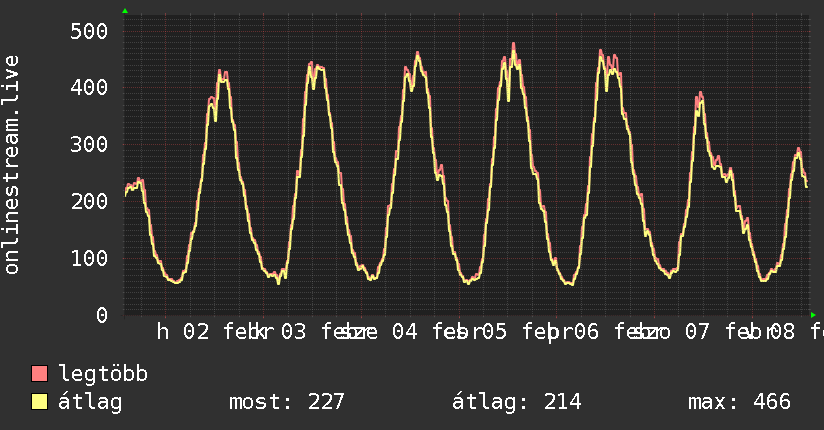The width and height of the screenshot is (824, 430).
Task: Select the 'legtöbb' legend label
Action: pos(103,374)
